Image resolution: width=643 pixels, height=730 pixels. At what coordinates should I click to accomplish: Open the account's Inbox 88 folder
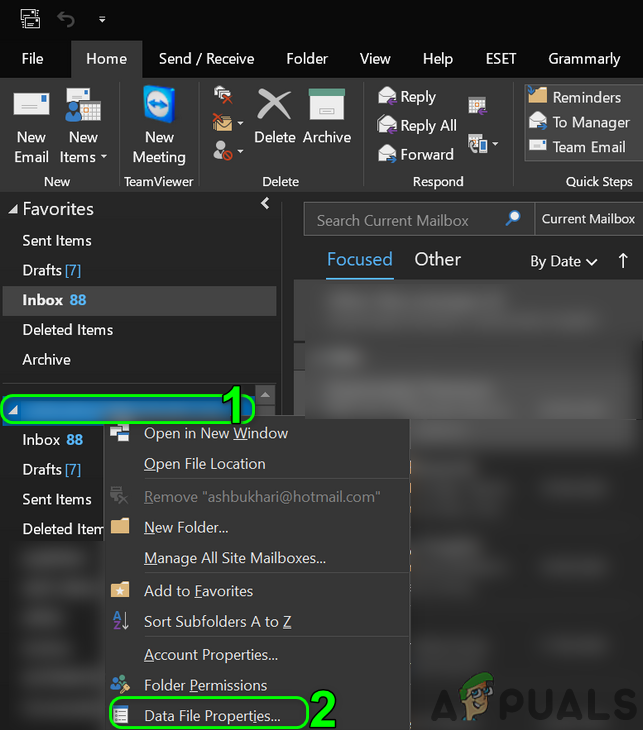[53, 440]
